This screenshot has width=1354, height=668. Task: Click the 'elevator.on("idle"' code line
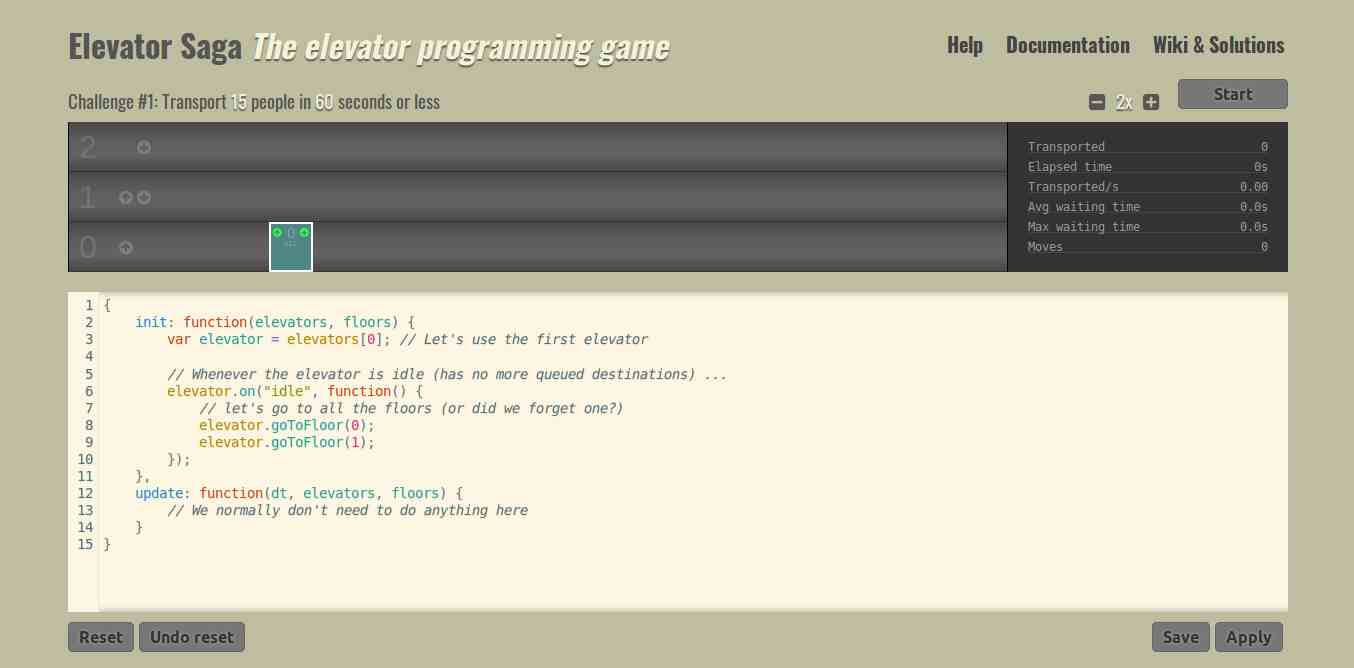click(295, 391)
